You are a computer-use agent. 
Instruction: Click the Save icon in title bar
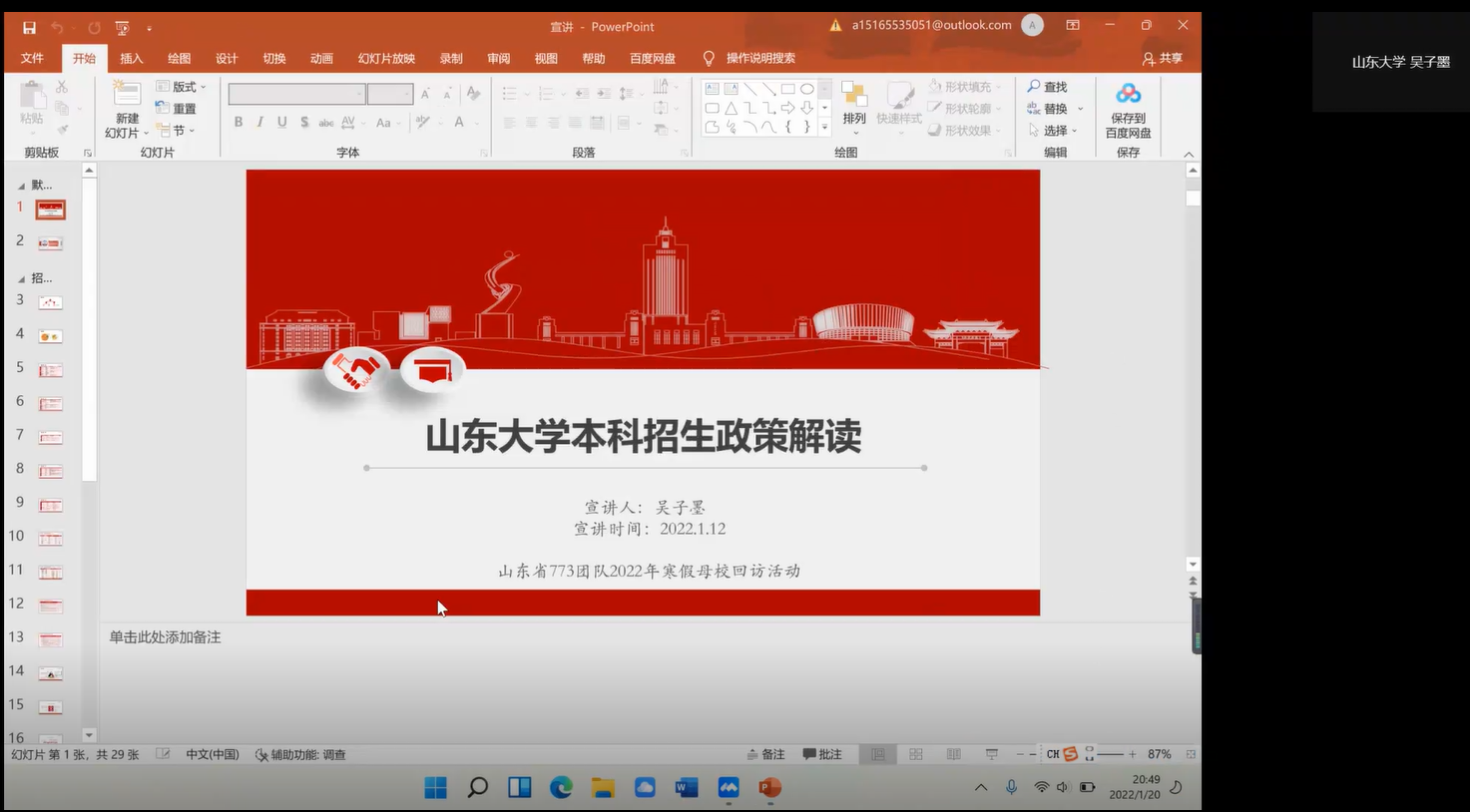click(29, 27)
